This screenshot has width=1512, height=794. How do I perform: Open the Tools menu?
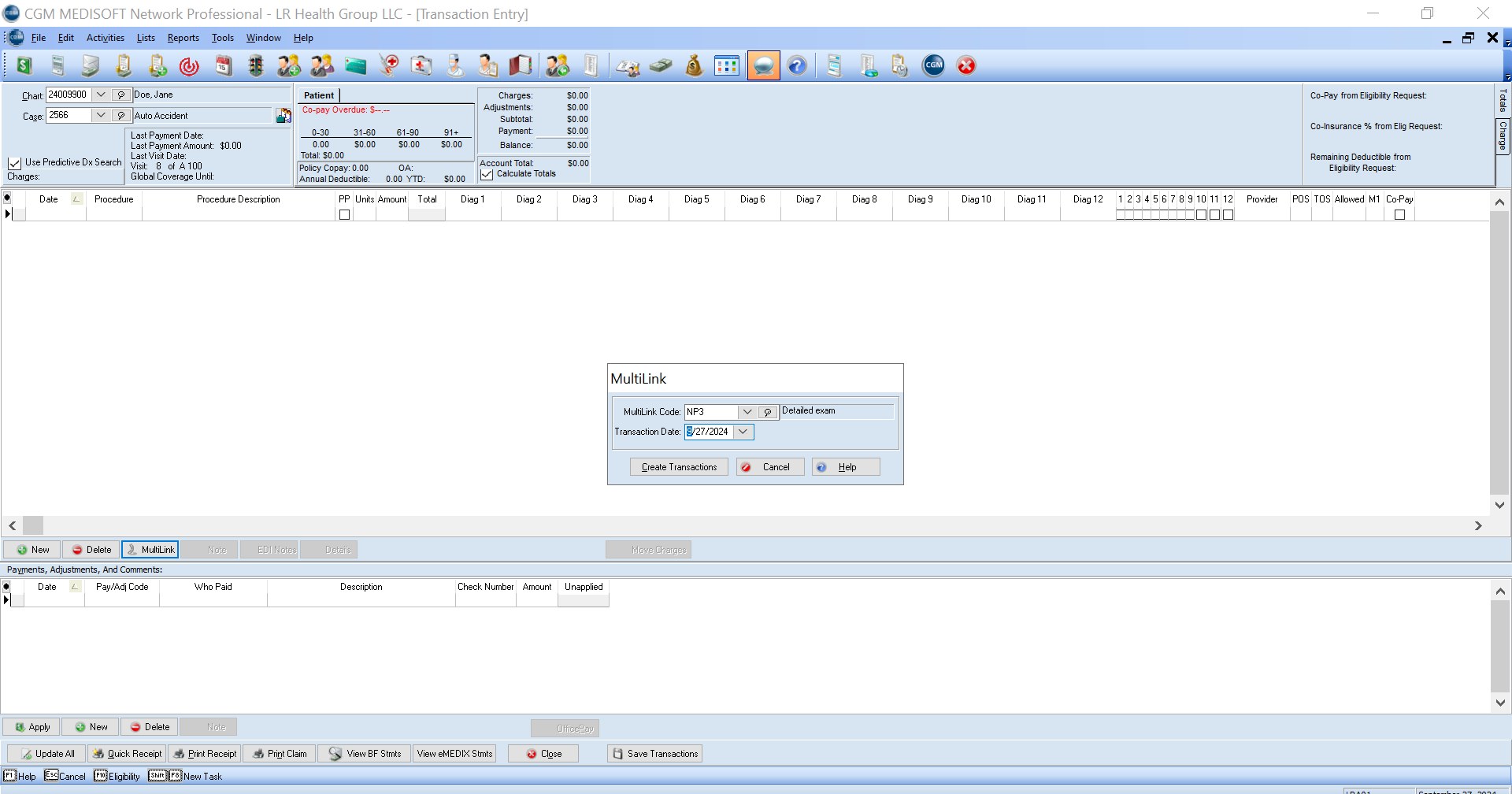pyautogui.click(x=223, y=38)
